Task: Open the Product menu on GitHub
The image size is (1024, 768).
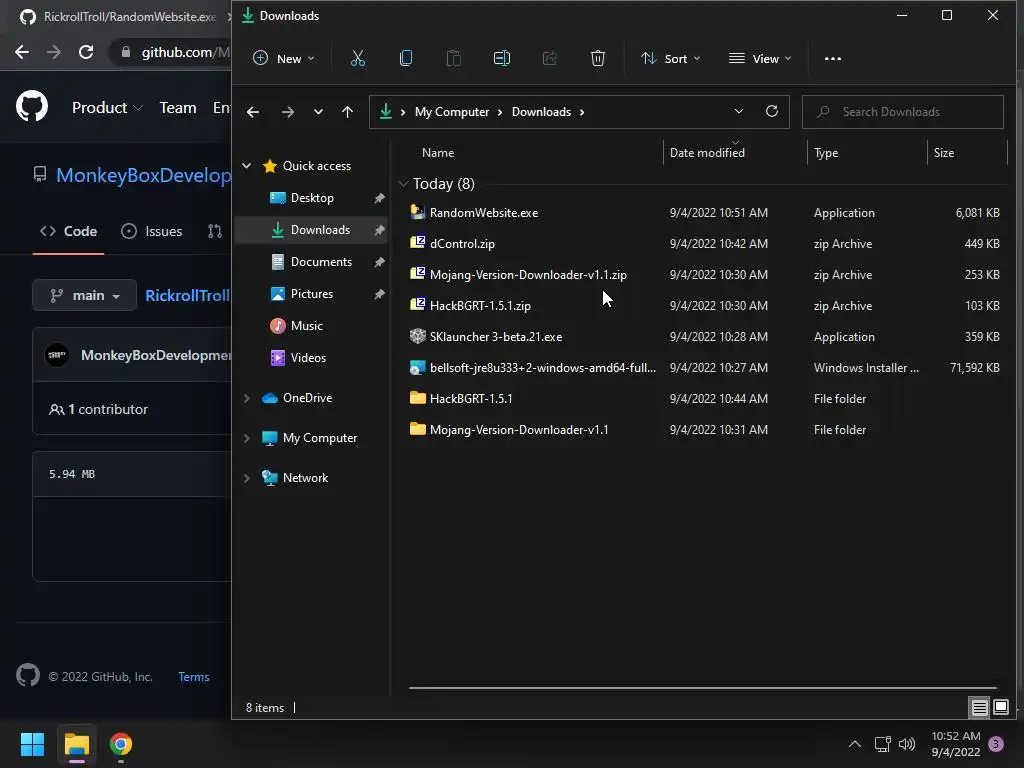Action: [107, 108]
